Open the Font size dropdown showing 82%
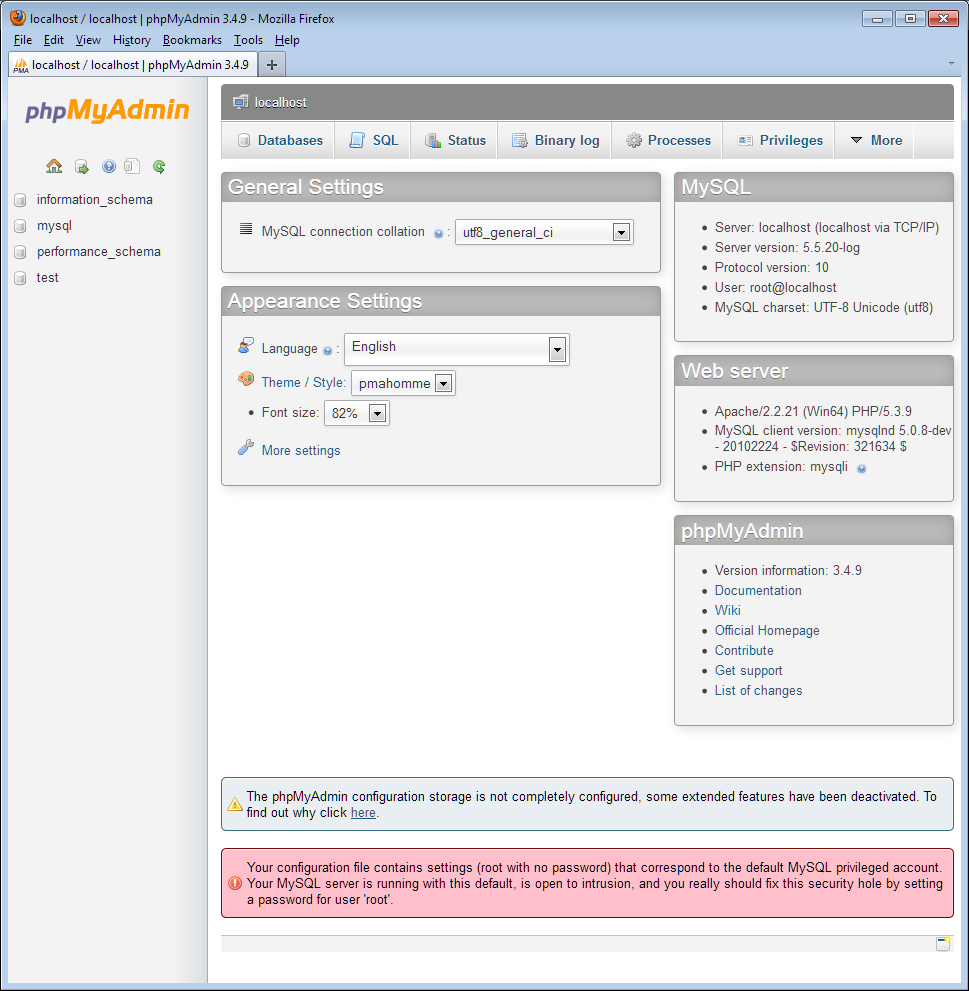The image size is (969, 991). (357, 413)
